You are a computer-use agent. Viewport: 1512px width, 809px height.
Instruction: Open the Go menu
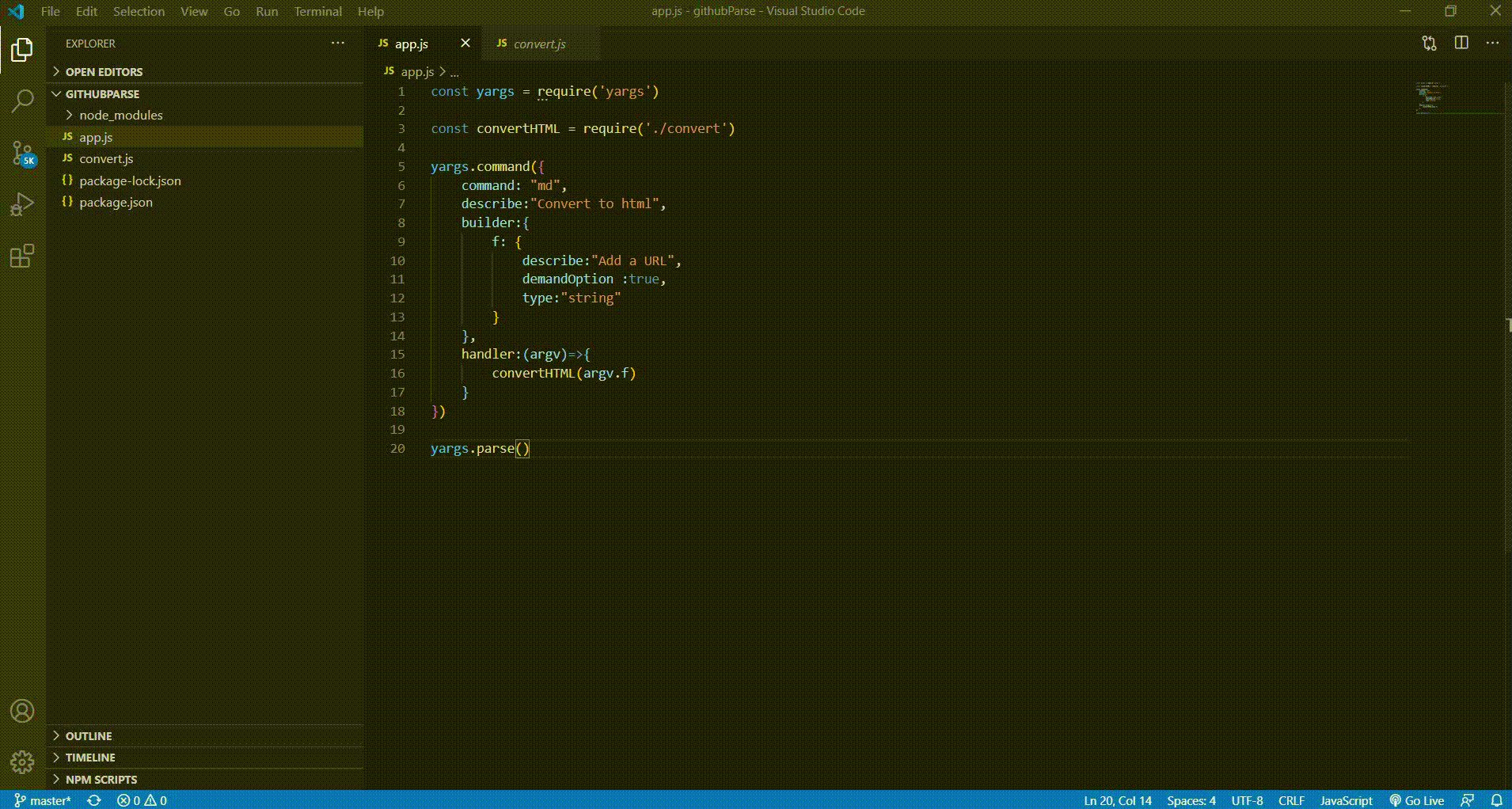pyautogui.click(x=231, y=11)
